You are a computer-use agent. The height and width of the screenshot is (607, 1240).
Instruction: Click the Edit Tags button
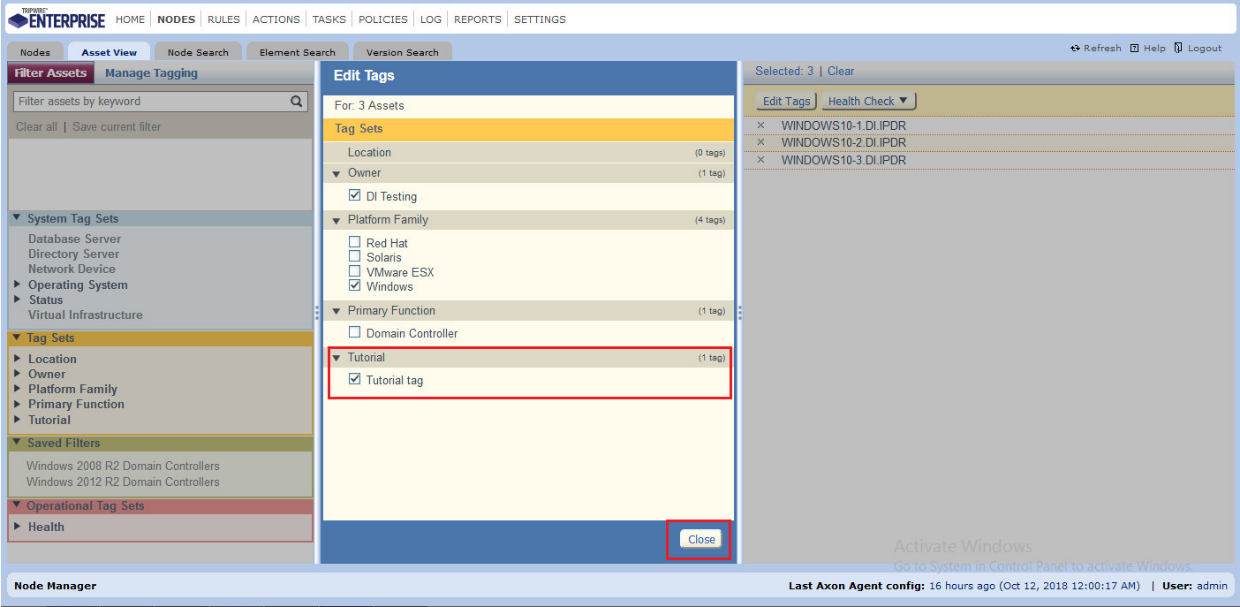[787, 101]
